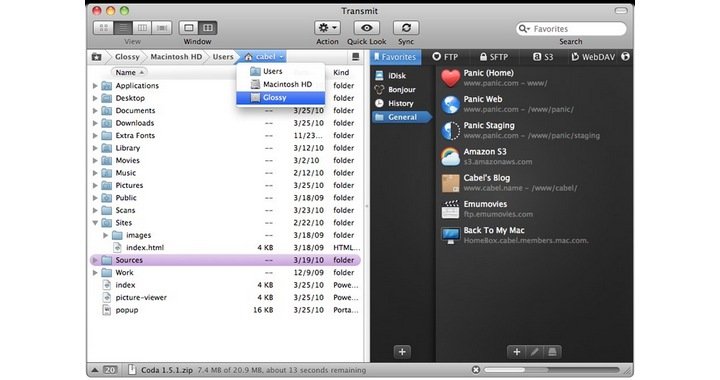Image resolution: width=720 pixels, height=380 pixels.
Task: Click the local drive icon in path bar
Action: pyautogui.click(x=96, y=57)
